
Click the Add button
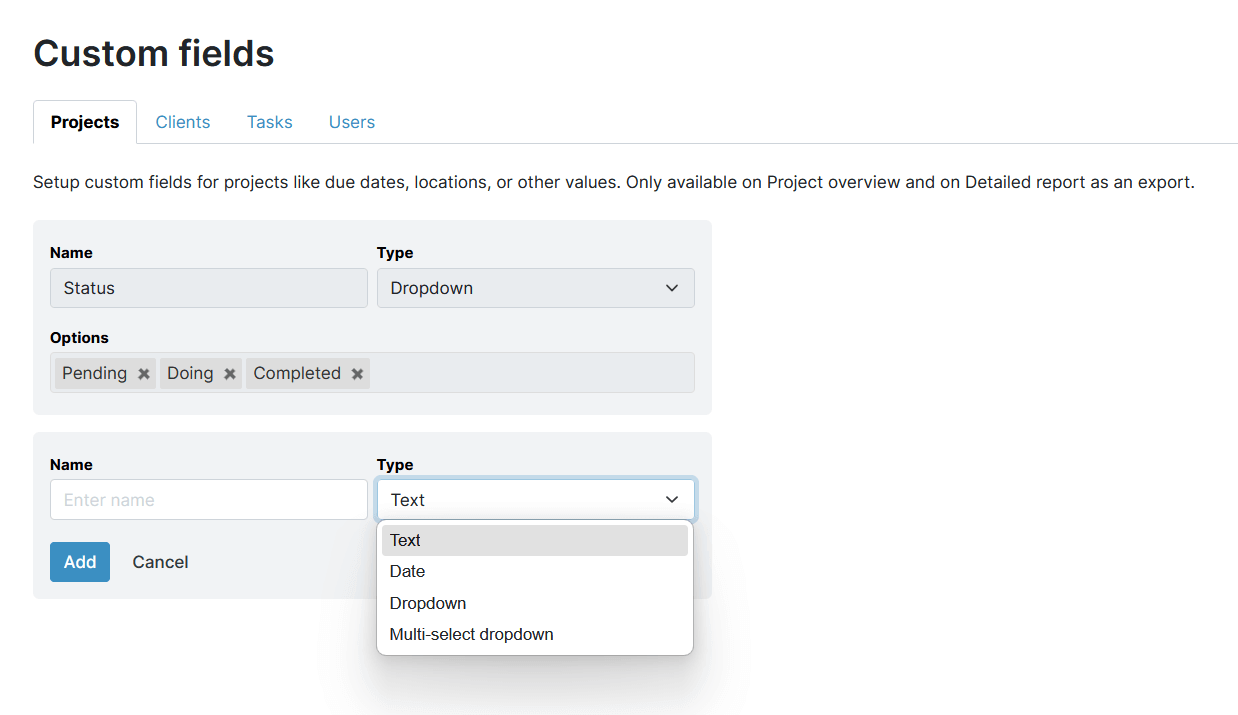(x=79, y=561)
